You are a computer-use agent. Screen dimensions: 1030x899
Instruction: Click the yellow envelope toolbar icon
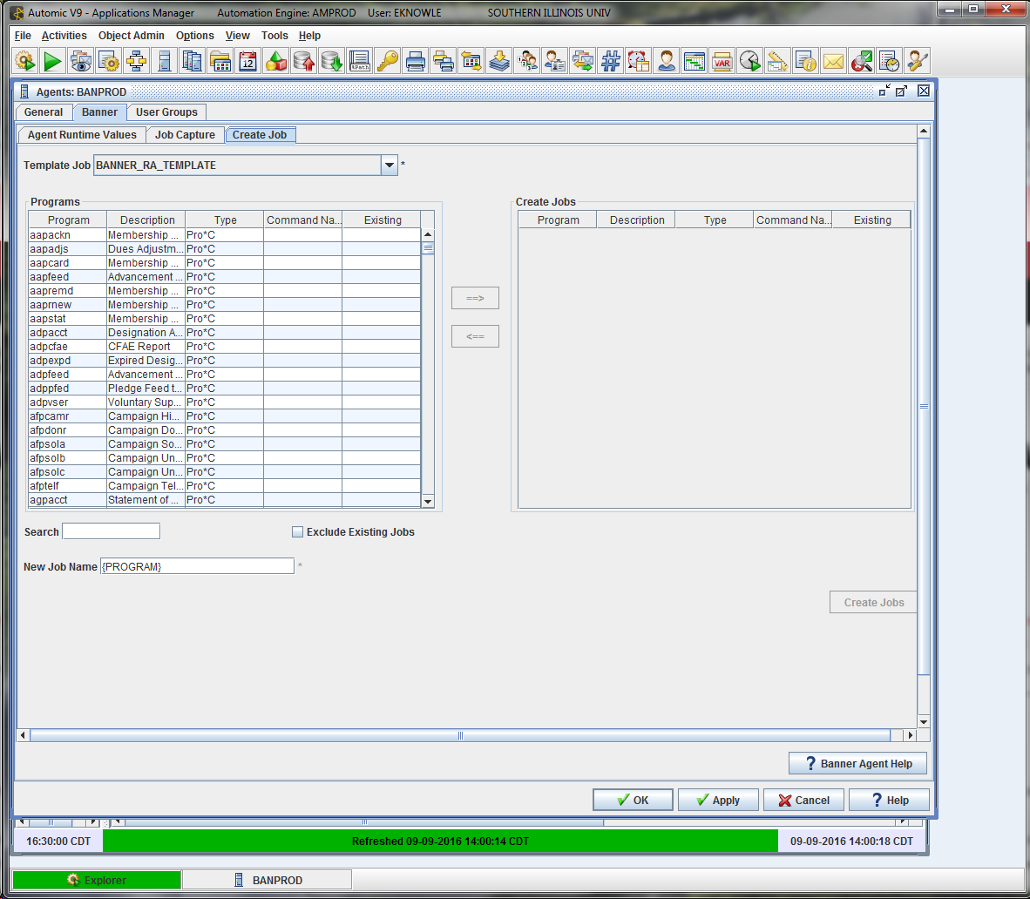tap(833, 62)
